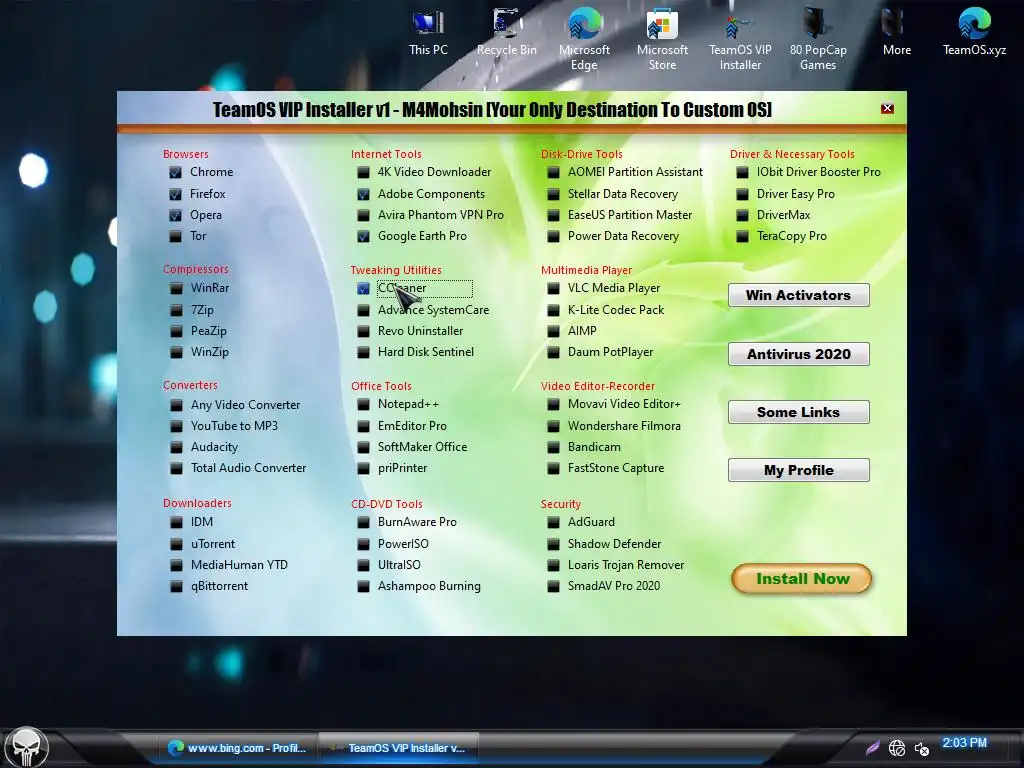Screen dimensions: 1024x768
Task: Check Advance SystemCare option
Action: click(x=364, y=310)
